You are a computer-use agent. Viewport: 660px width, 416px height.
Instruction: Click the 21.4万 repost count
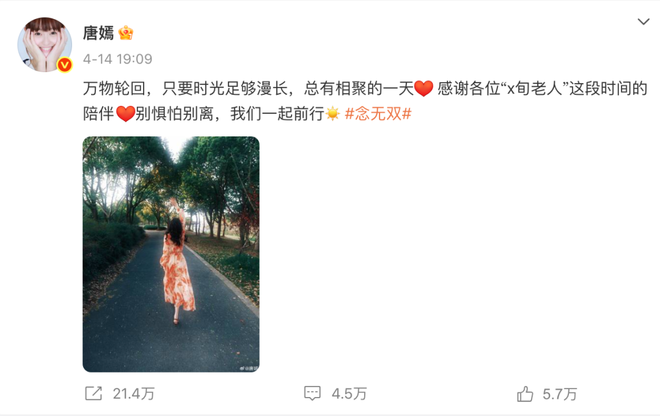(x=134, y=394)
